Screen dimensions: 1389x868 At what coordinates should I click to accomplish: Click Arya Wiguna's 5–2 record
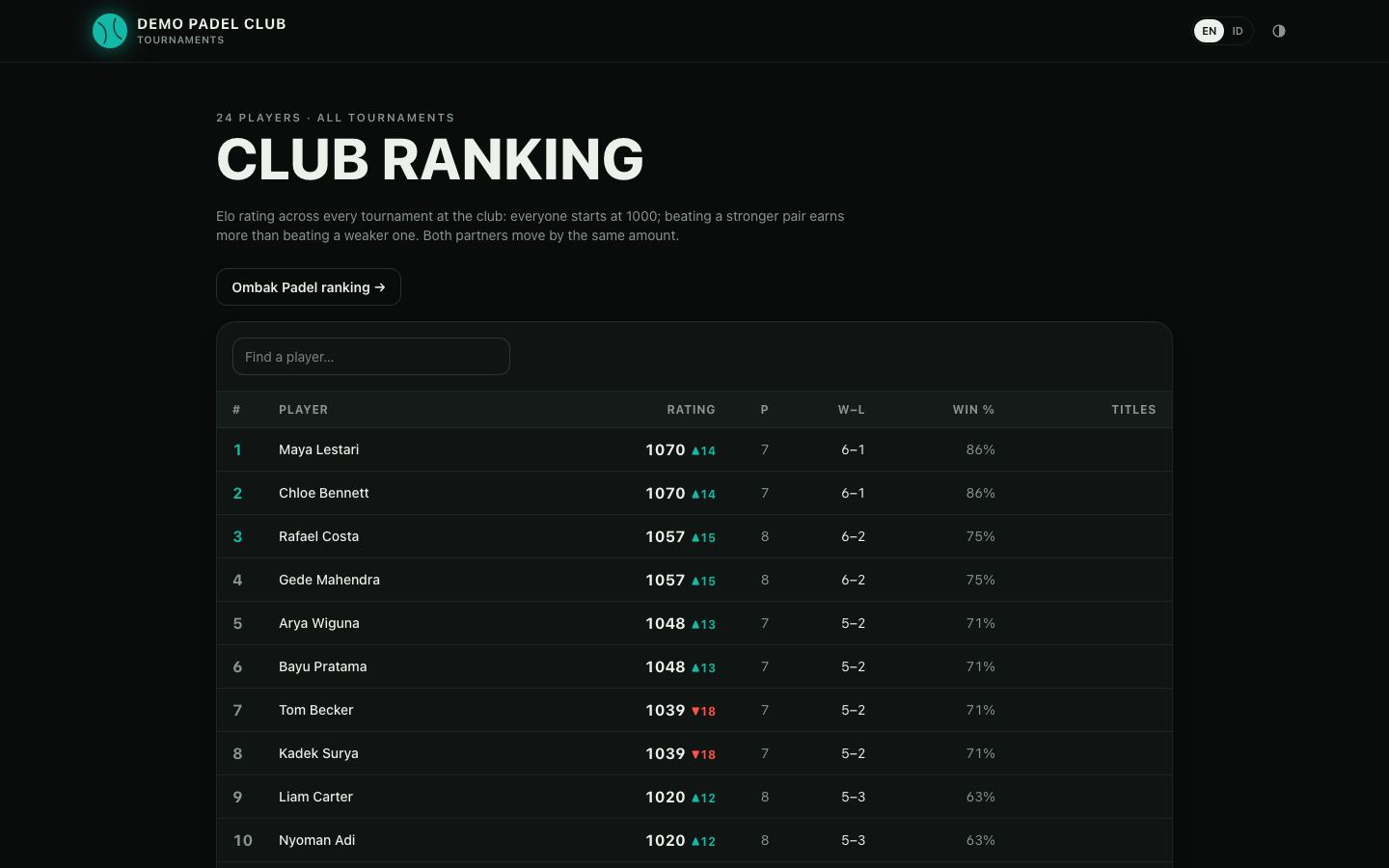(853, 623)
